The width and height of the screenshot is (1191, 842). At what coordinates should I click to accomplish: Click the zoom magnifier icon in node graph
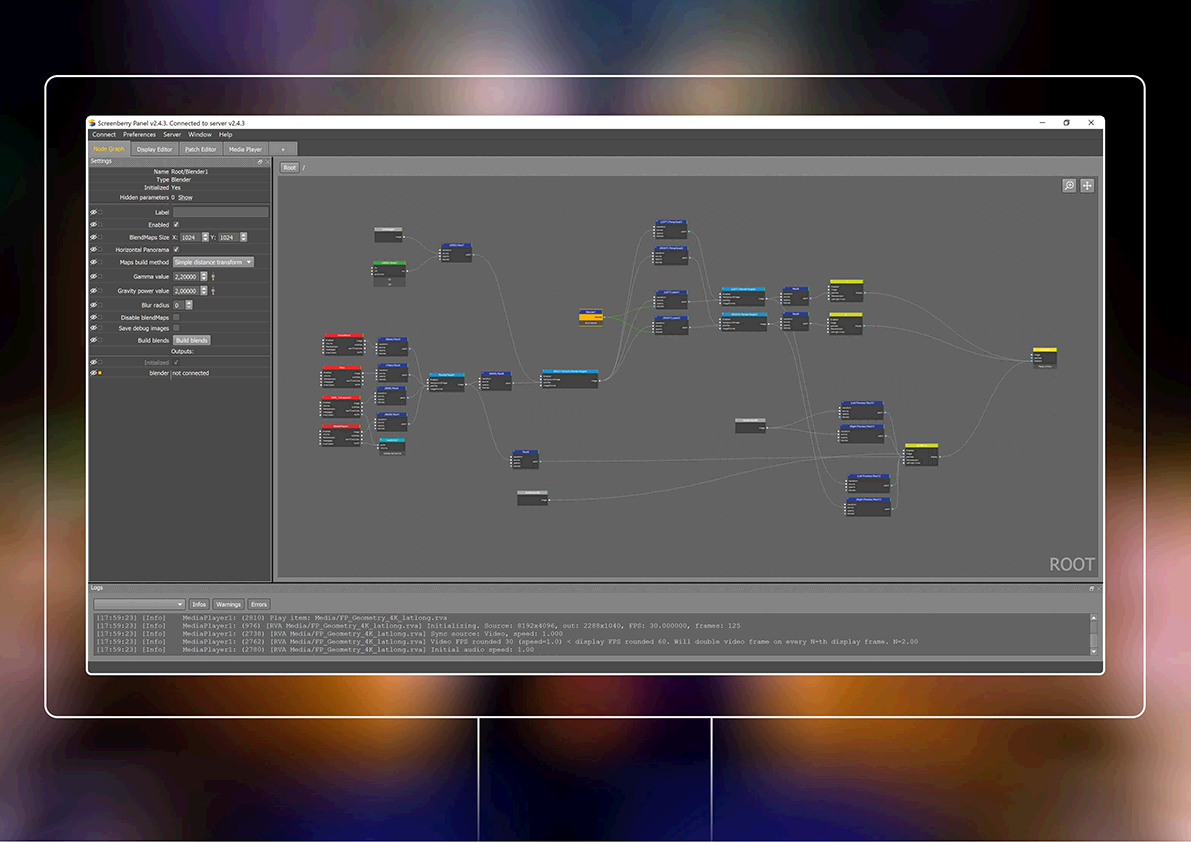coord(1069,185)
